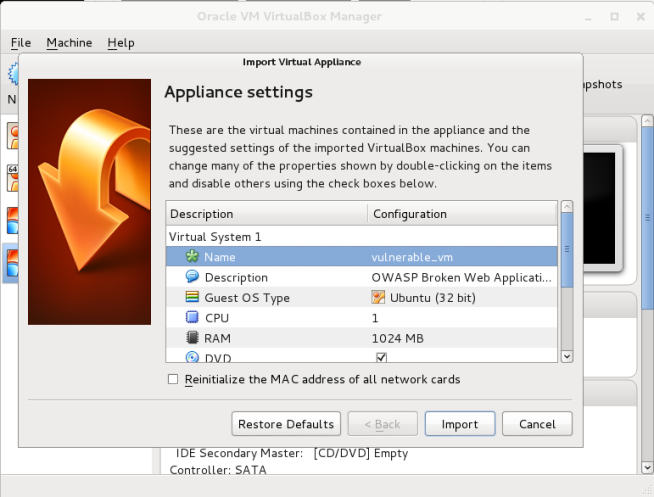Open the Help menu
654x497 pixels.
coord(121,43)
